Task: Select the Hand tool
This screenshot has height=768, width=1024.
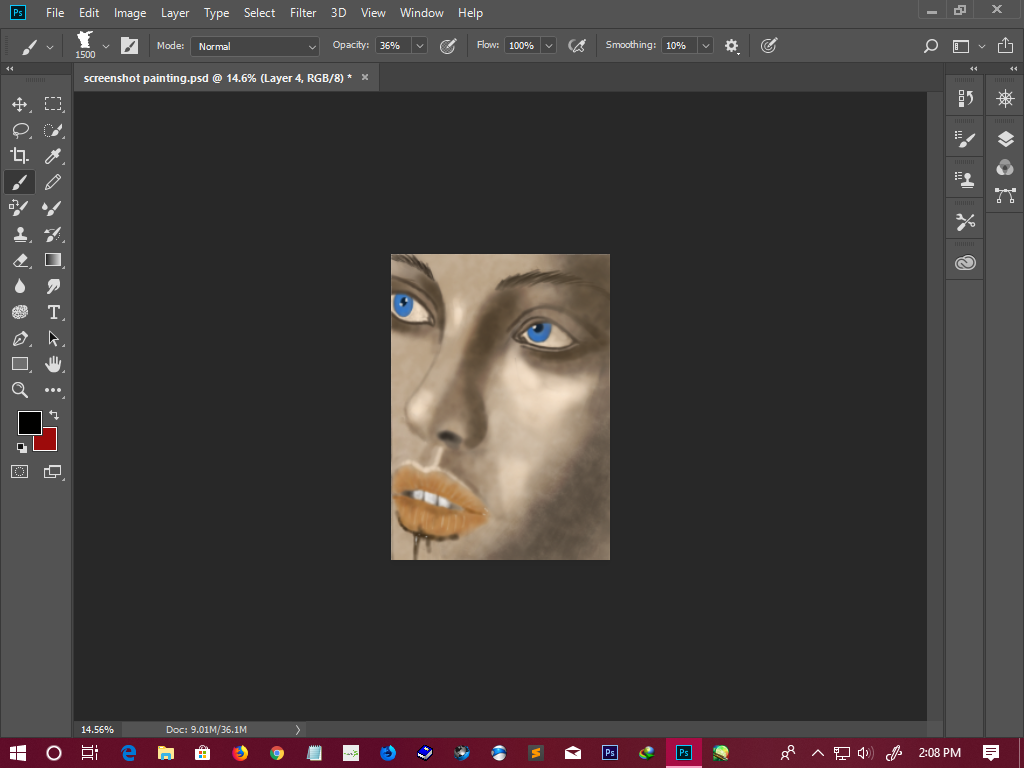Action: 53,364
